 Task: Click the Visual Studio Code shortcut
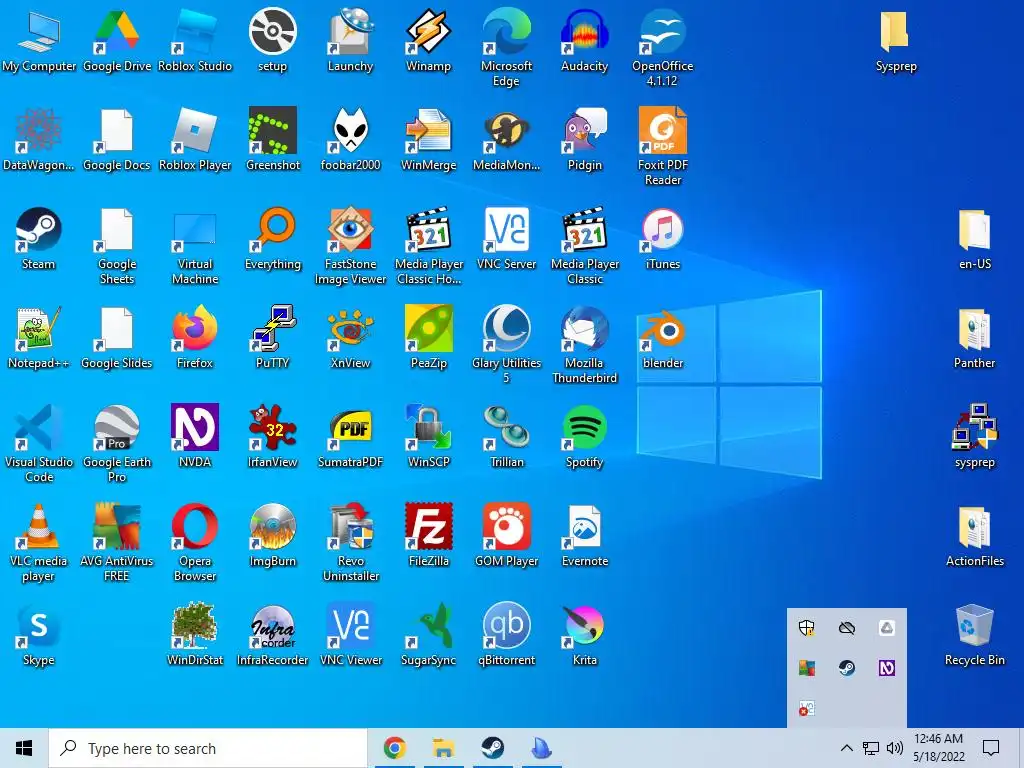point(39,443)
